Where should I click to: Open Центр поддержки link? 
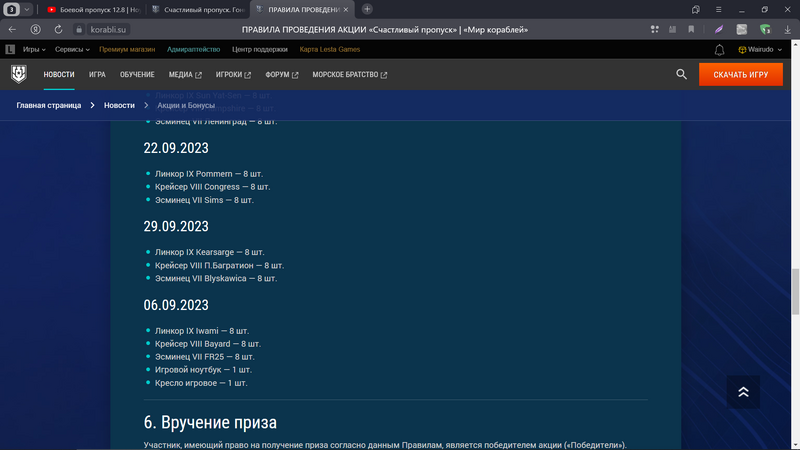pyautogui.click(x=260, y=49)
